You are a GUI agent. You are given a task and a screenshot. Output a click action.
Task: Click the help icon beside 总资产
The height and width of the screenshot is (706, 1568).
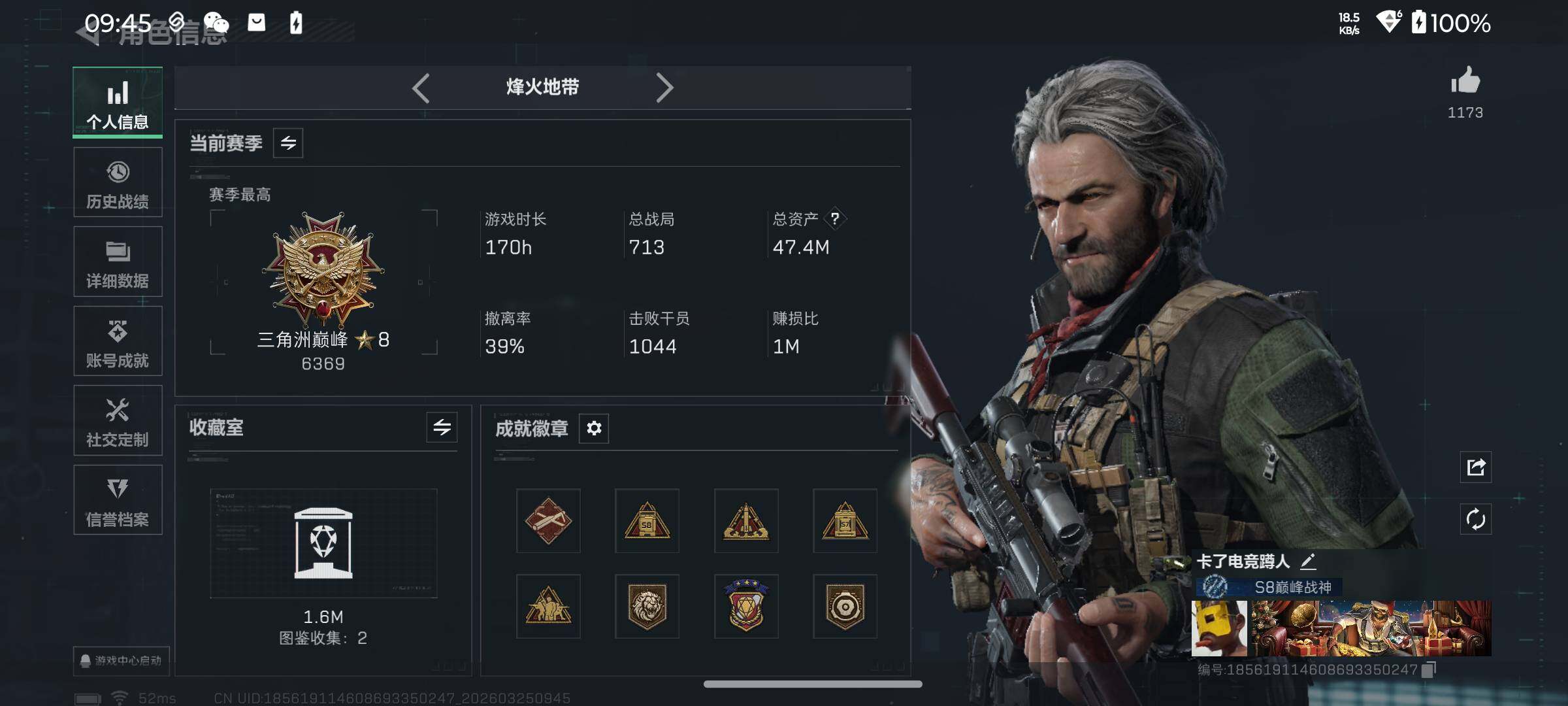click(x=835, y=218)
